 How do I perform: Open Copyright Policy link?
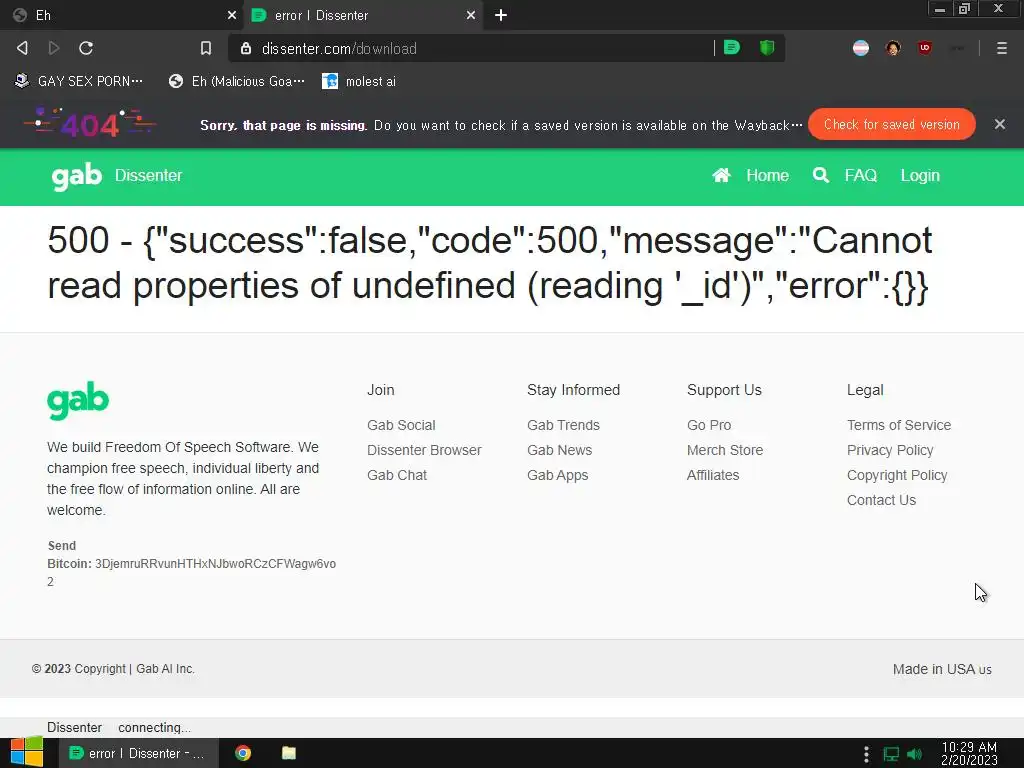point(897,475)
